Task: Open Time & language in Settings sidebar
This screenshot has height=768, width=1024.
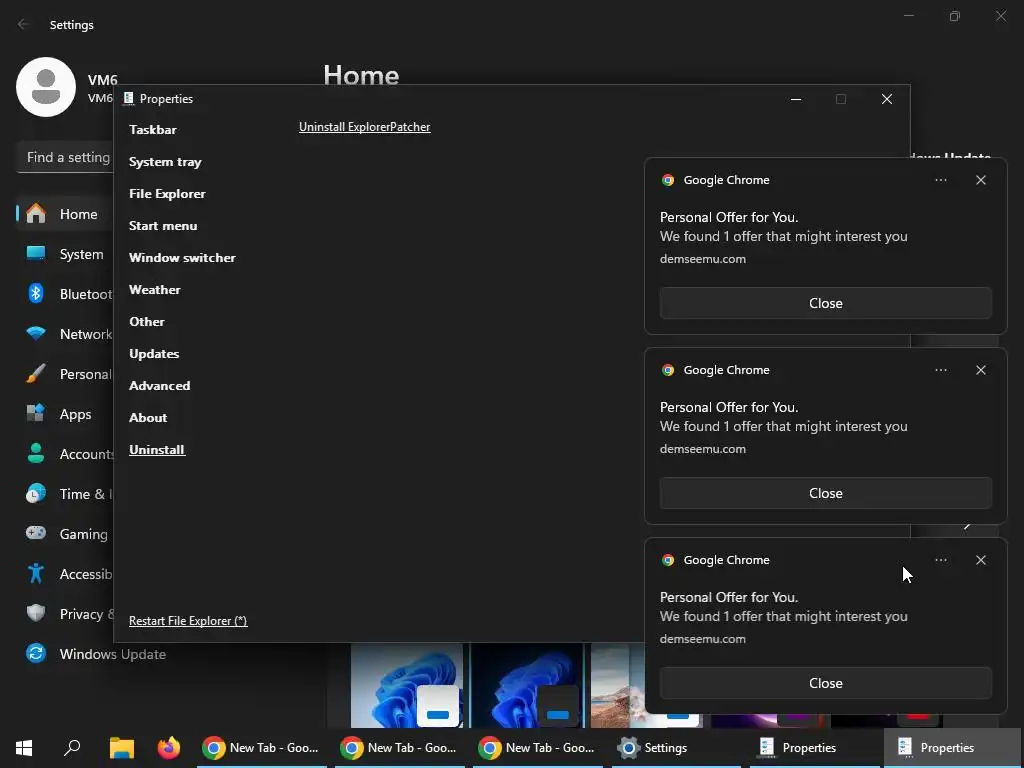Action: tap(65, 494)
